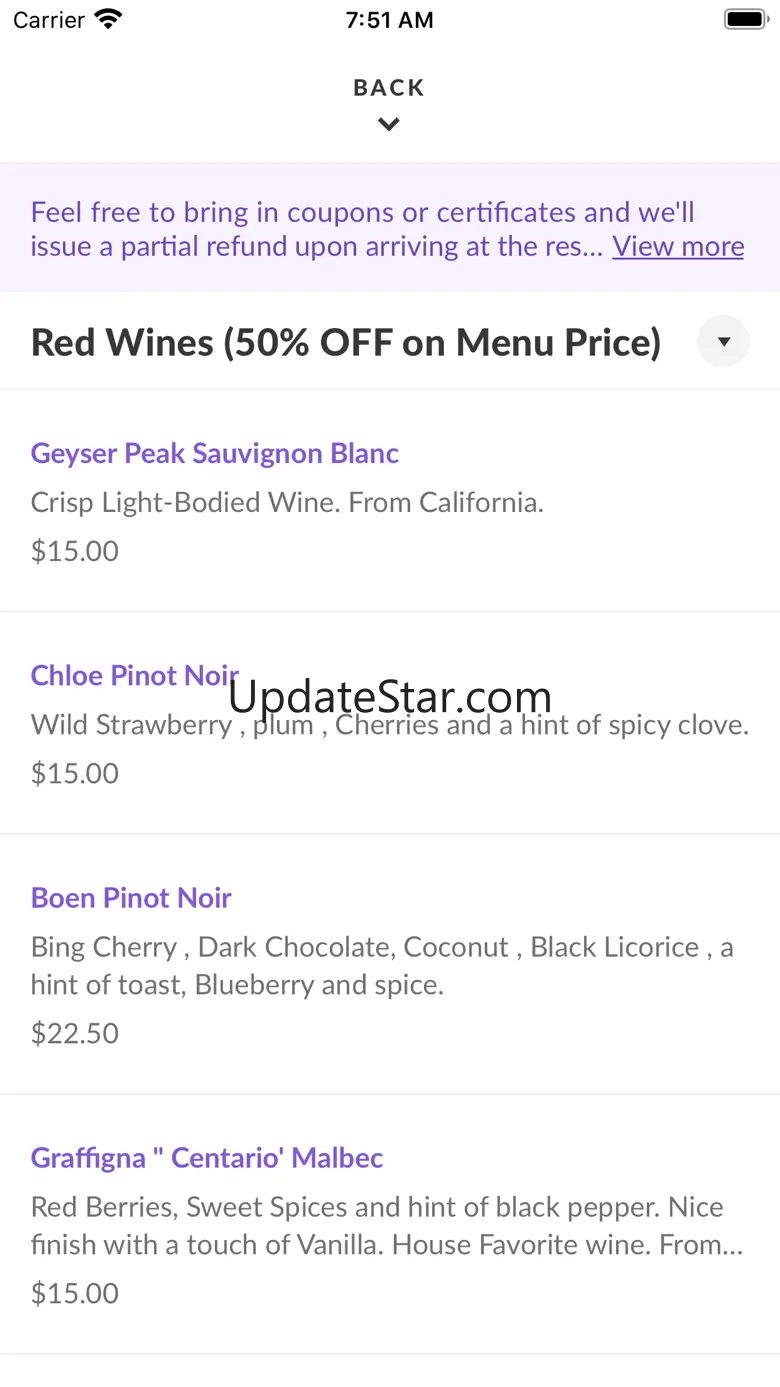The width and height of the screenshot is (780, 1387).
Task: Tap the down chevron under BACK
Action: [x=389, y=125]
